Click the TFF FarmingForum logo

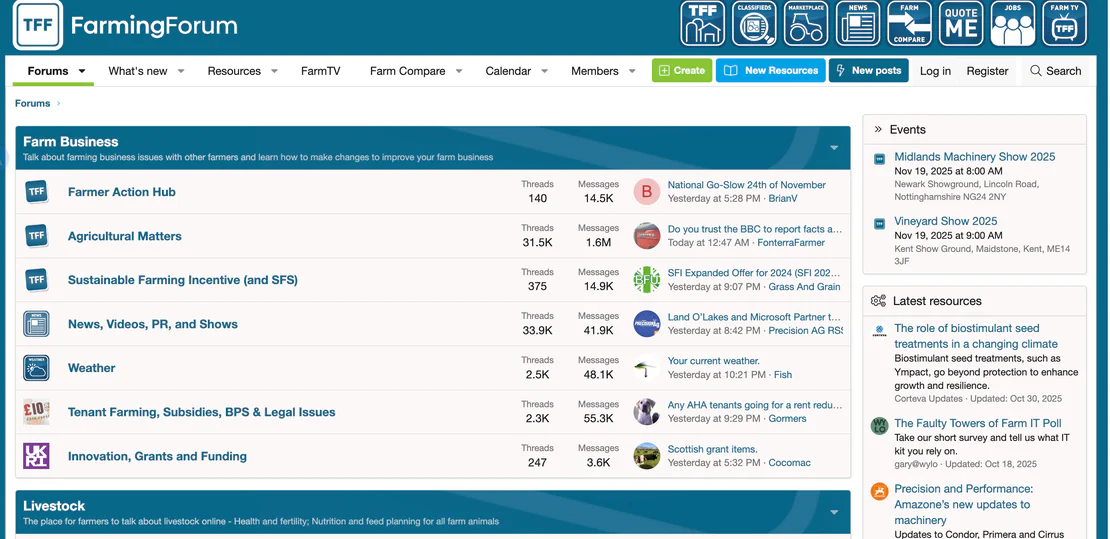(125, 26)
